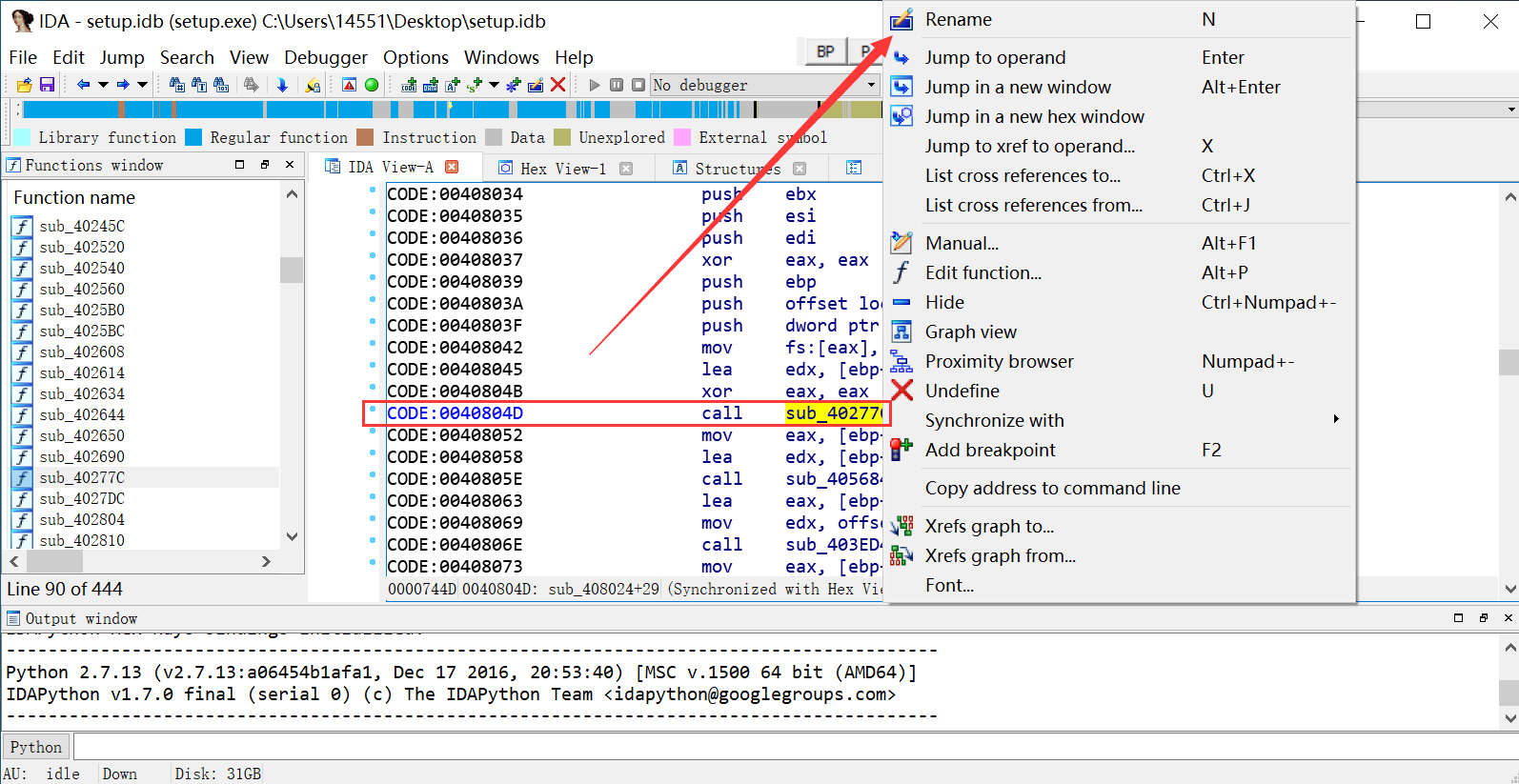Select sub_40277C in Functions window
The height and width of the screenshot is (784, 1519).
coord(145,477)
